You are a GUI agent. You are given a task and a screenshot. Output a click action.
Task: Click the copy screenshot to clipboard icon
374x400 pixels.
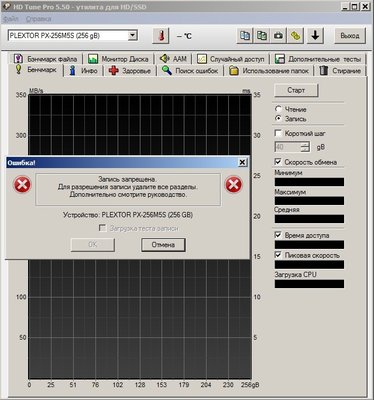point(262,36)
